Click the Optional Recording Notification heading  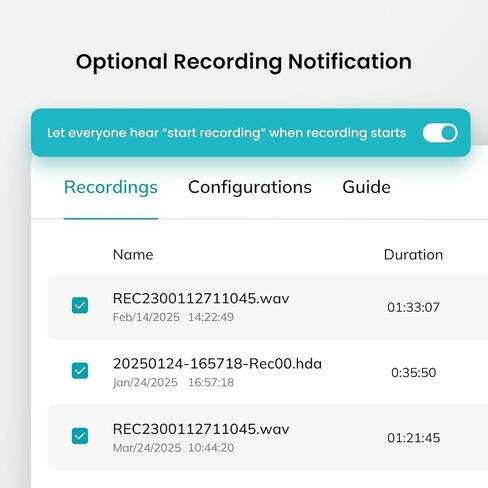click(244, 62)
